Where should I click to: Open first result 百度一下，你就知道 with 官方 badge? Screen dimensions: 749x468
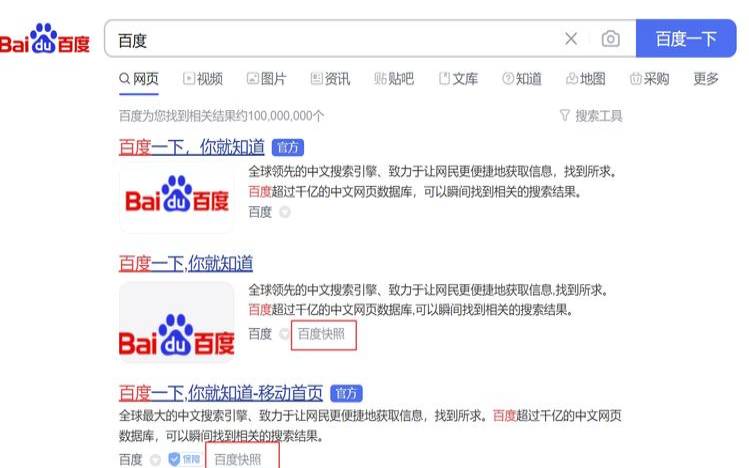tap(192, 147)
